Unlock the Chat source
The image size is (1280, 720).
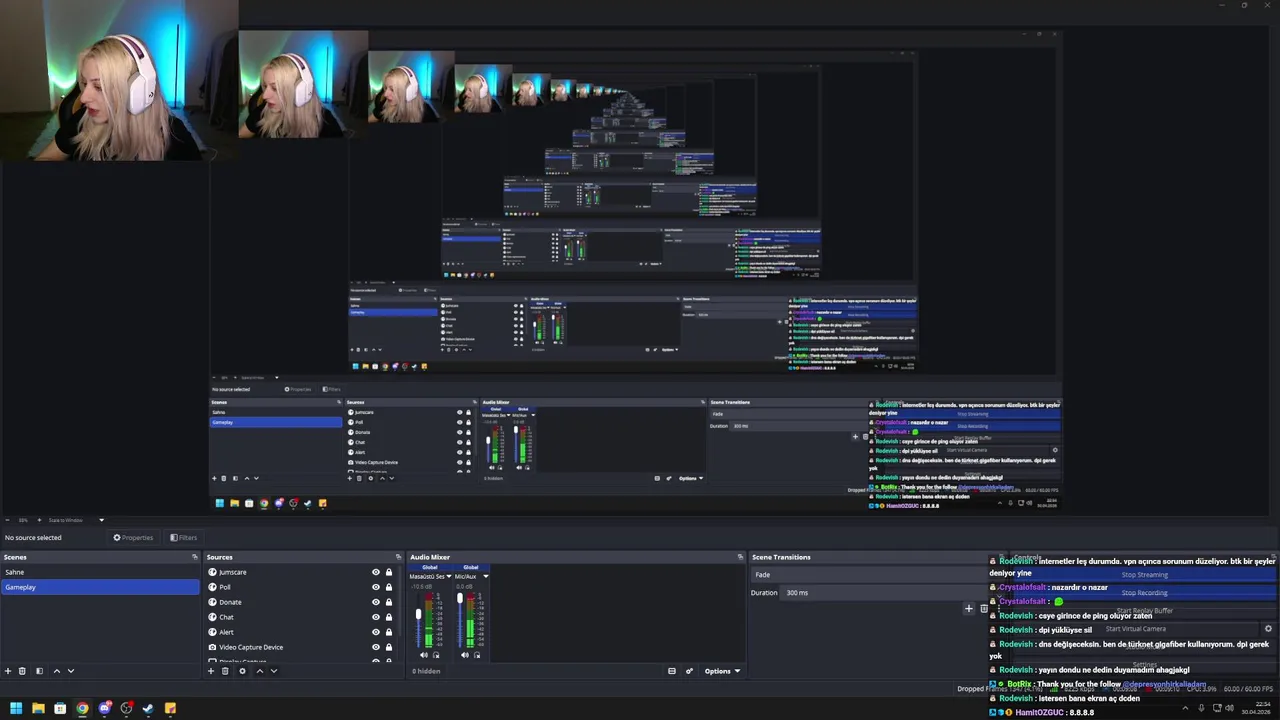tap(389, 617)
